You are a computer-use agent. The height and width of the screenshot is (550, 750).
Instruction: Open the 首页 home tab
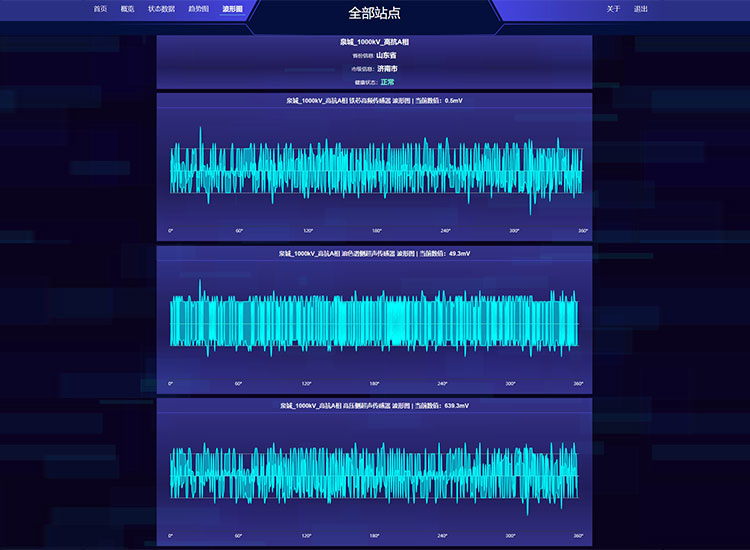99,9
